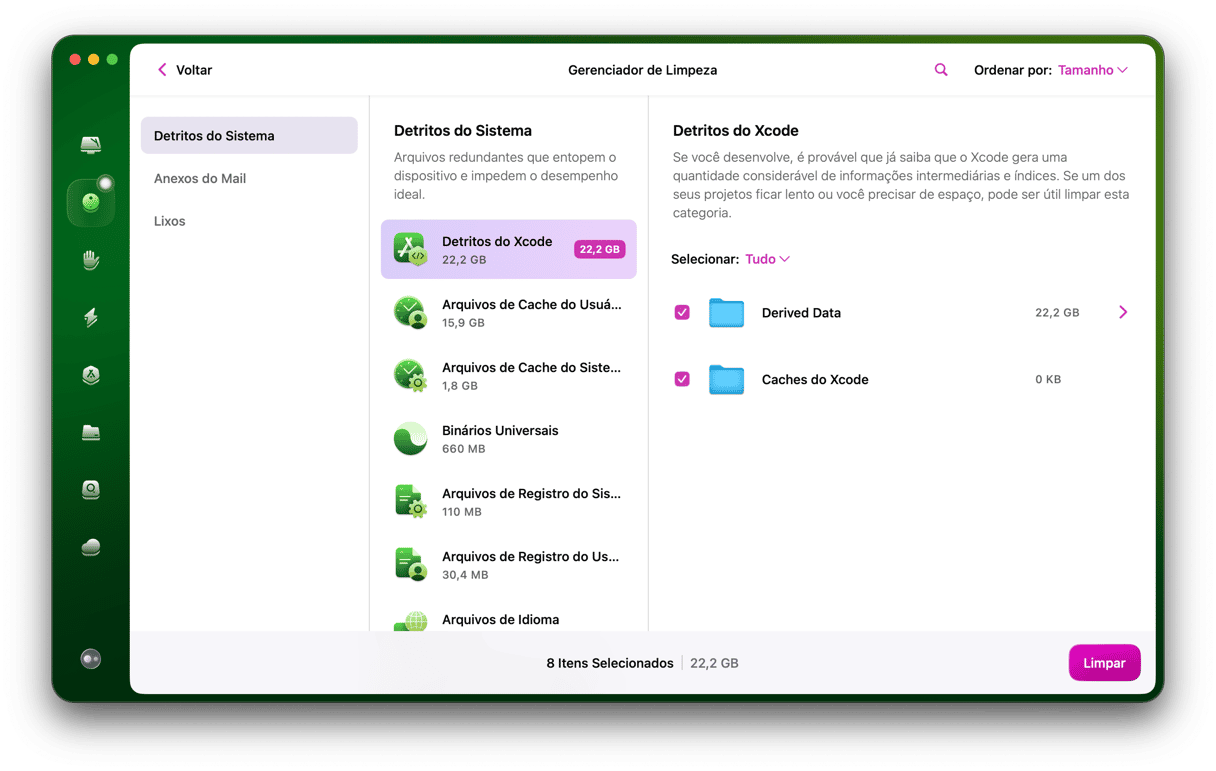
Task: Click the Derived Data folder icon
Action: [727, 313]
